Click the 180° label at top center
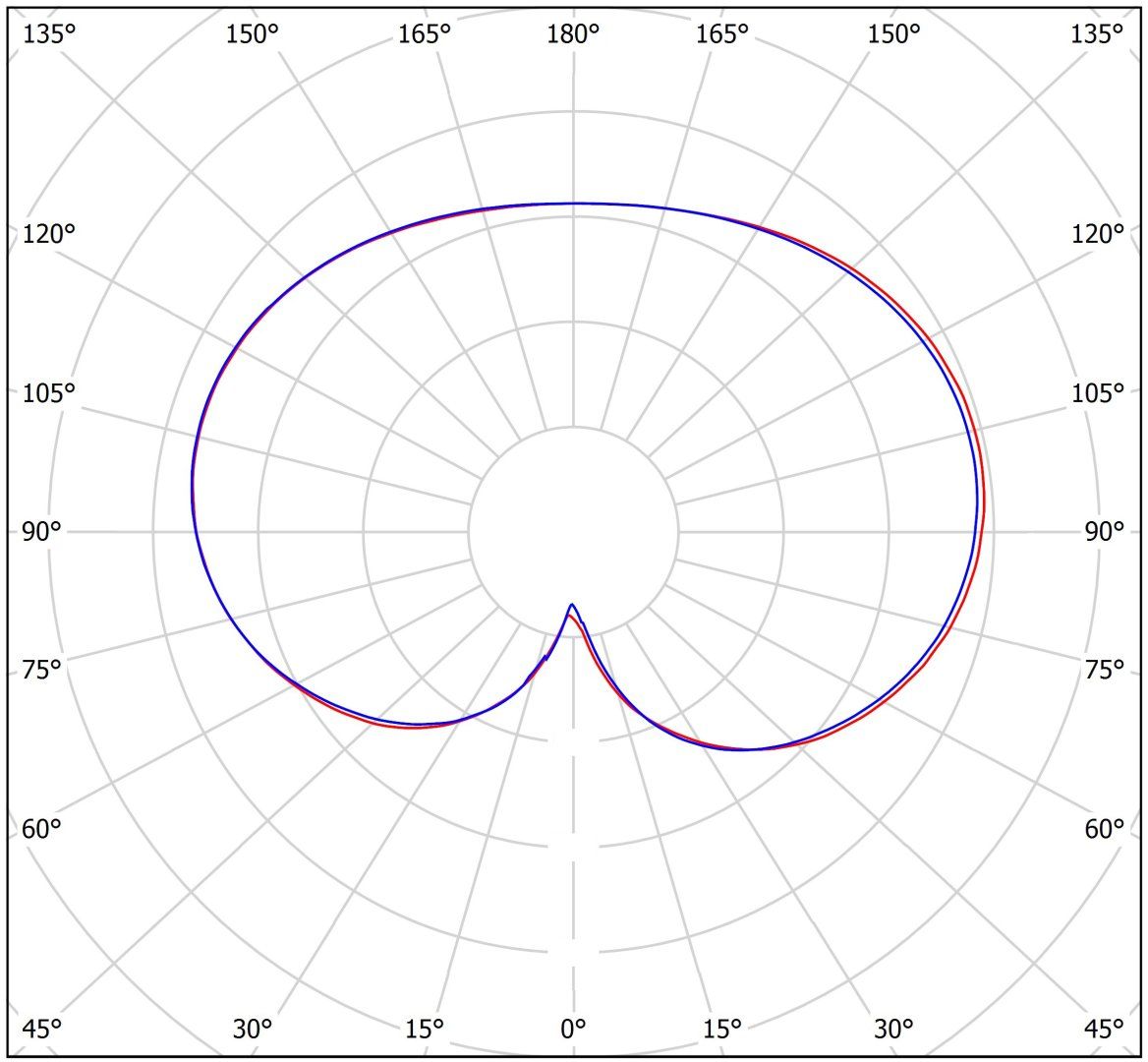 click(x=573, y=34)
